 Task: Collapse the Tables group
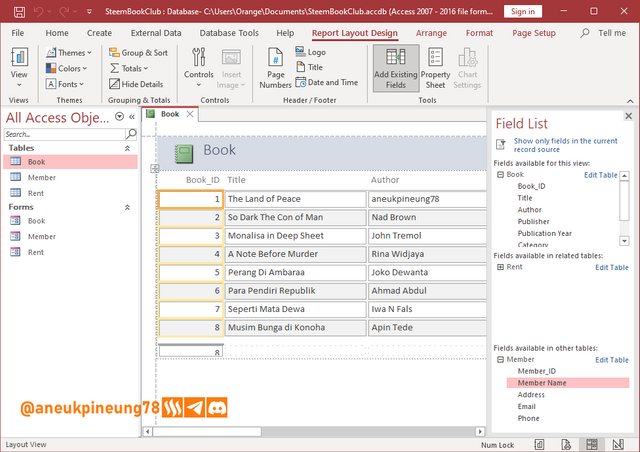[127, 148]
